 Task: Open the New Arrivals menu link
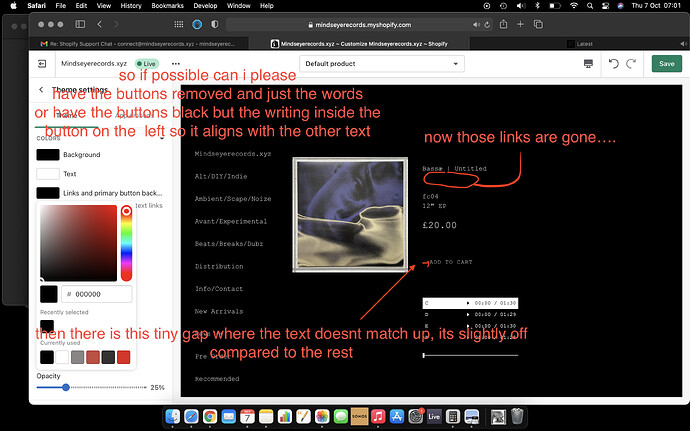(219, 311)
